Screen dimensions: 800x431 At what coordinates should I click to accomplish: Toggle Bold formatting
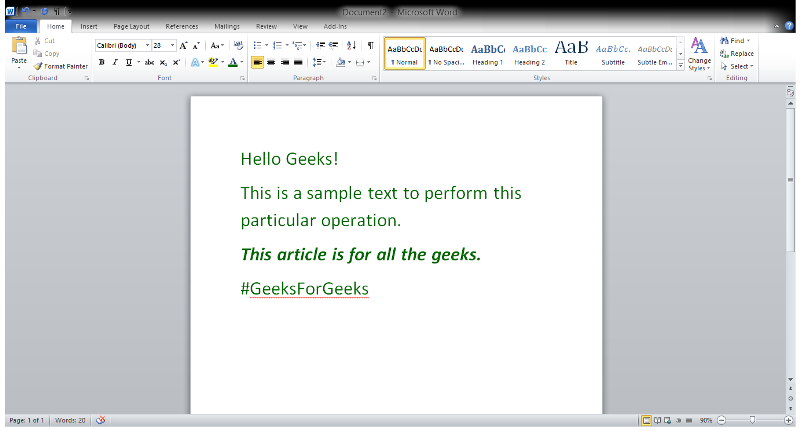(102, 62)
